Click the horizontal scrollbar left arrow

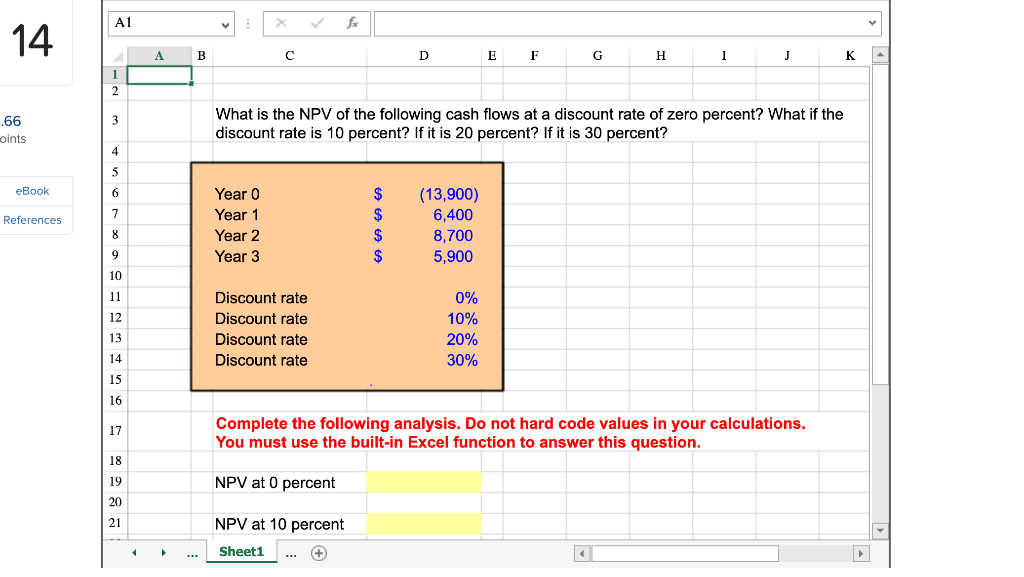click(x=582, y=554)
